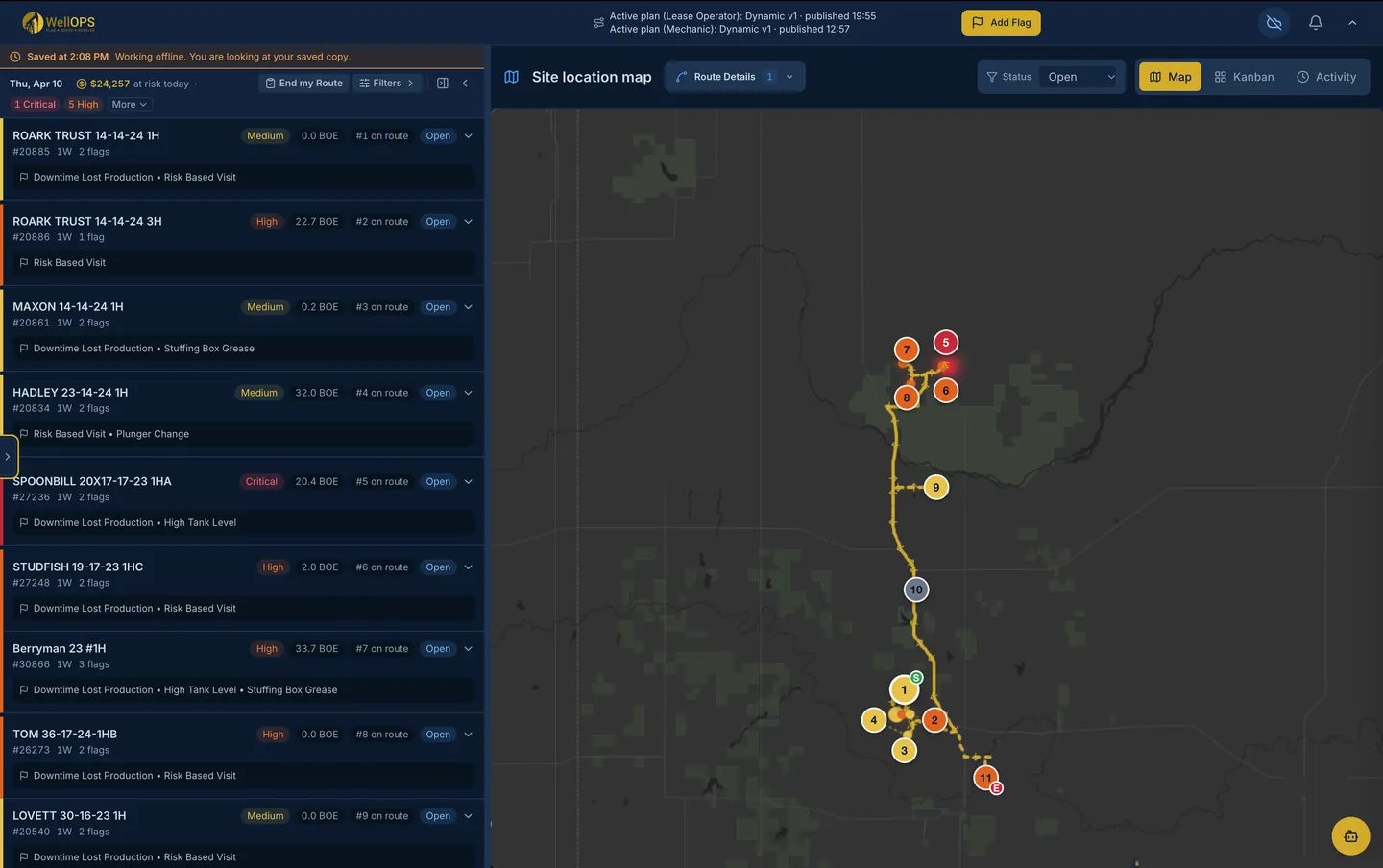The image size is (1383, 868).
Task: Select the STUDFISH 19-17-23 1HC site title
Action: [x=78, y=567]
